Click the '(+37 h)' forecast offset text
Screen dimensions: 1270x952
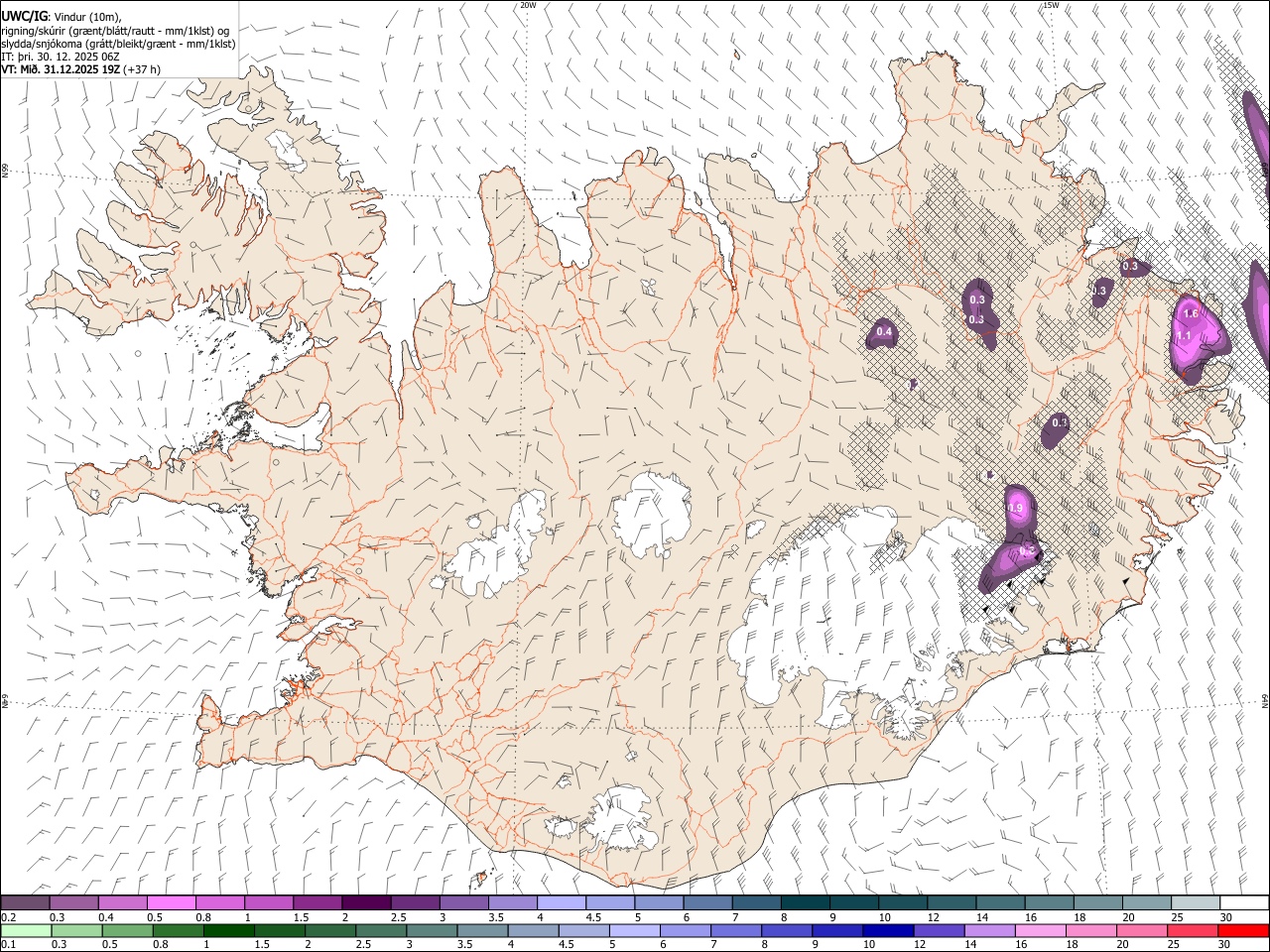(142, 69)
